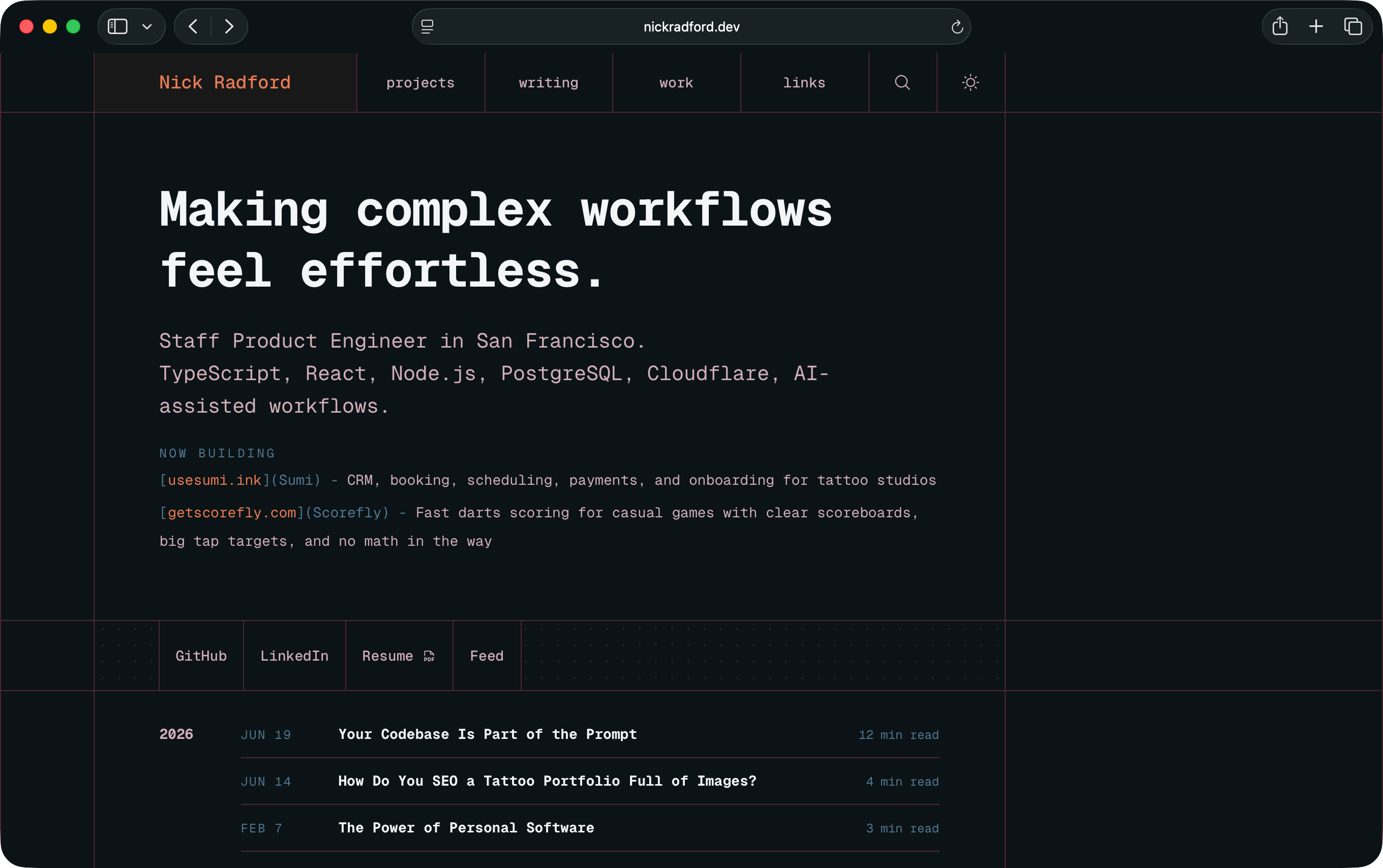Click the nickradford.dev address bar
Screen dimensions: 1383x868
[x=691, y=26]
